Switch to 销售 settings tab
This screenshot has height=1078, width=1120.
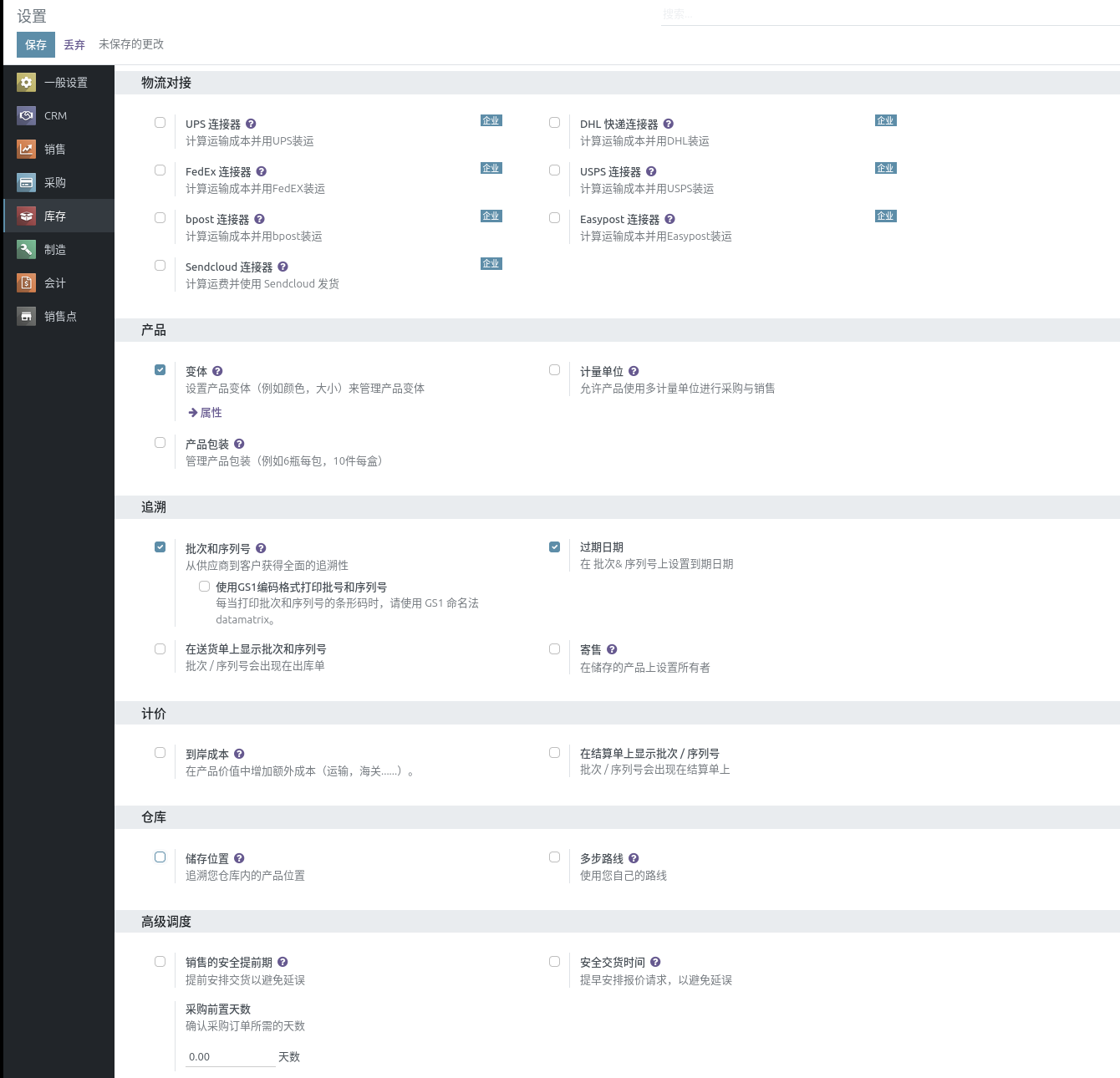click(59, 149)
